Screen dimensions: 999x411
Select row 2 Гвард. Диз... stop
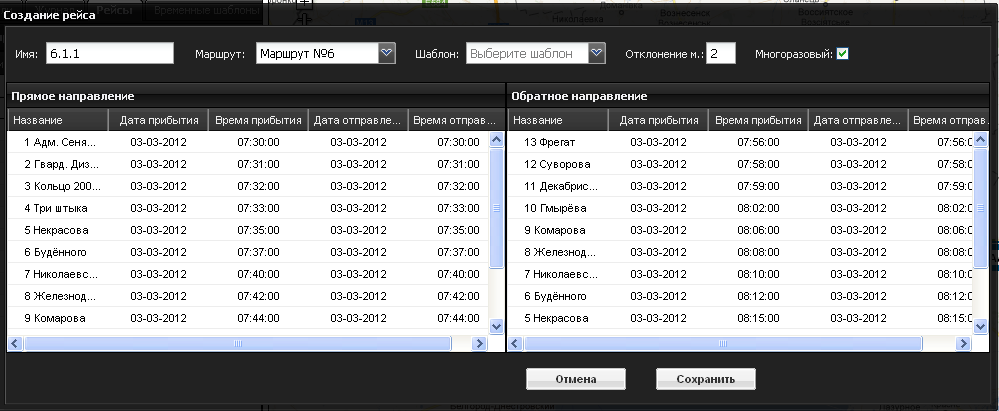tap(248, 164)
